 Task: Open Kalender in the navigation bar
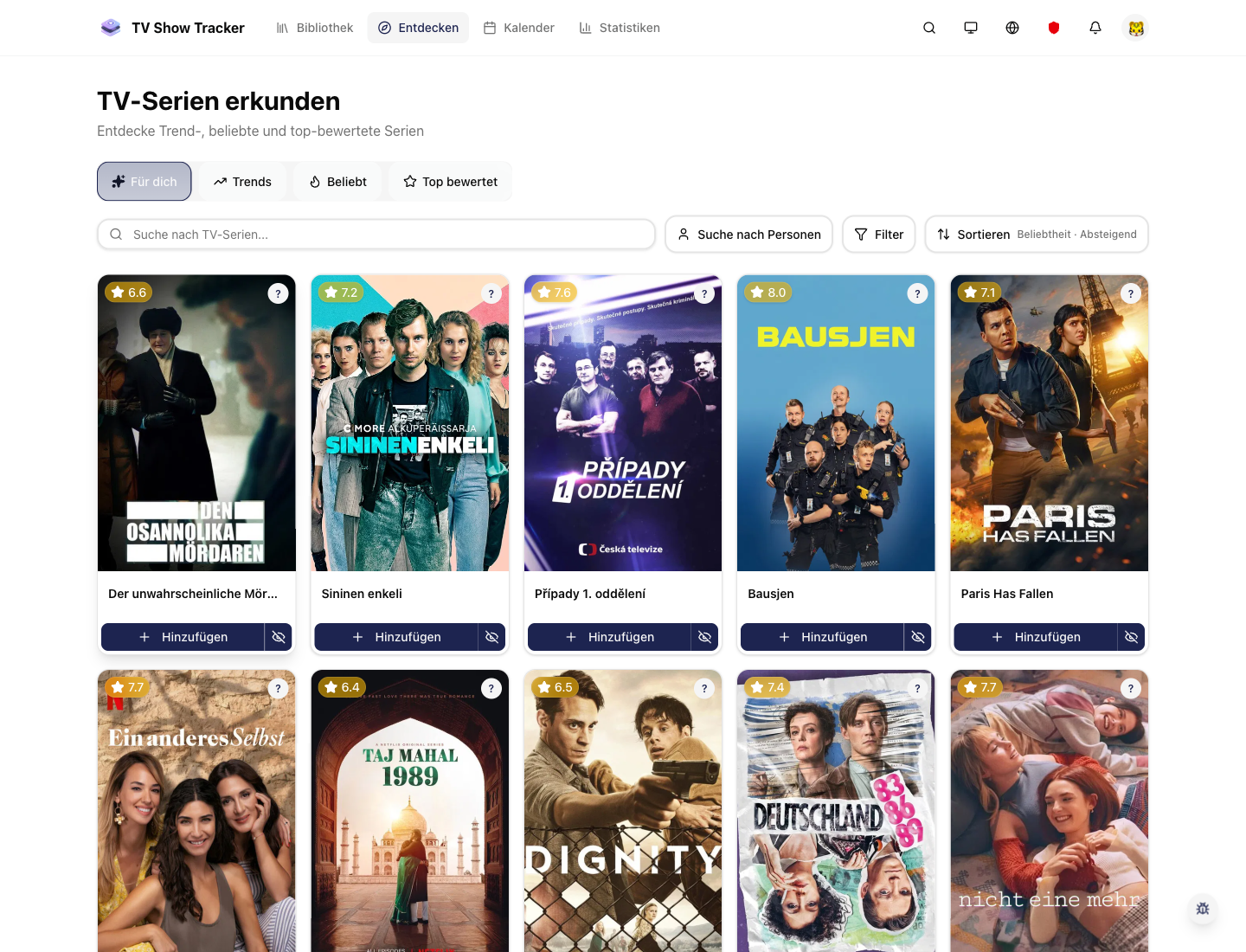(x=519, y=28)
